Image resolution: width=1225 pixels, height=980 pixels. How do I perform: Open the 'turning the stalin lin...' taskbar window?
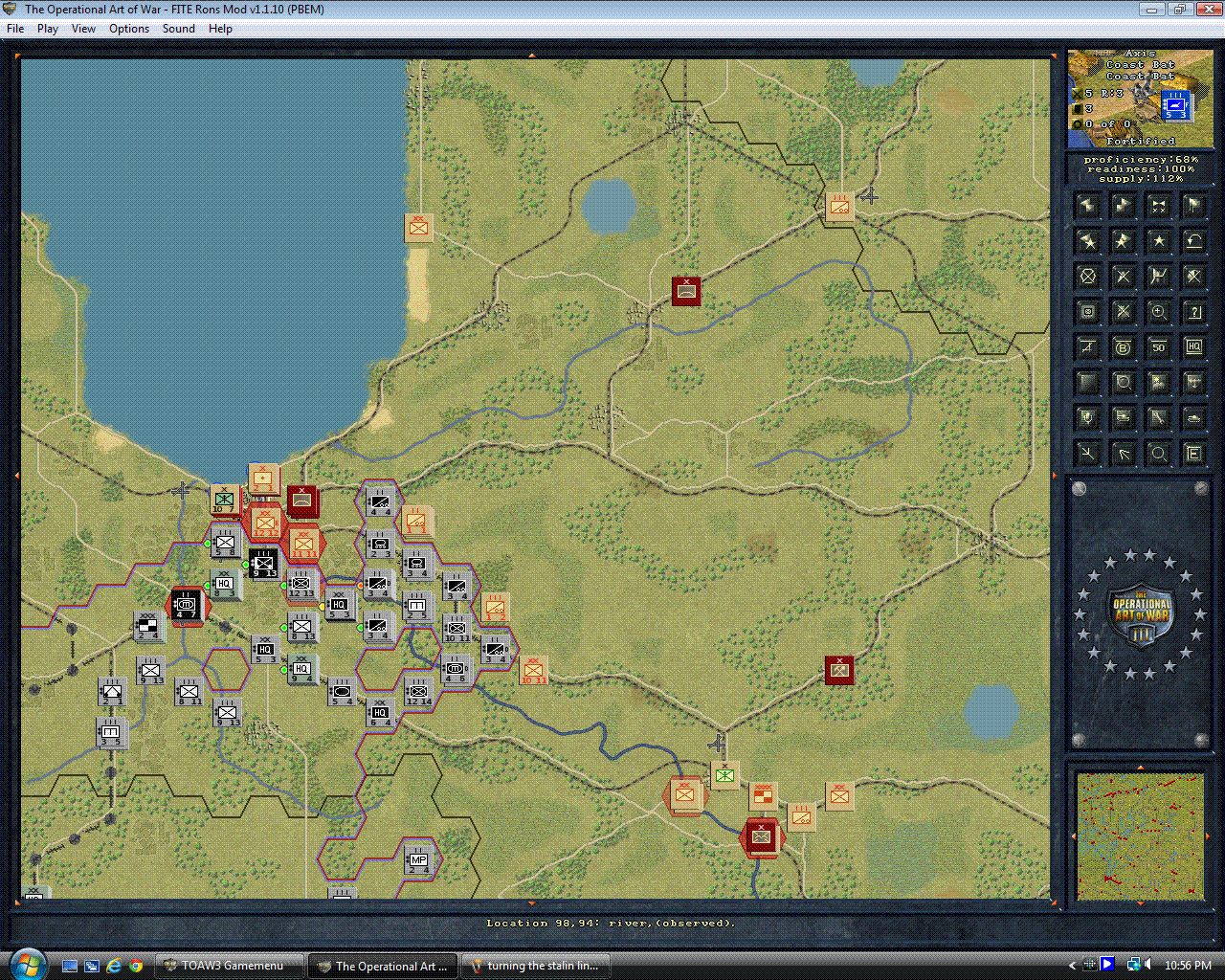(x=537, y=965)
